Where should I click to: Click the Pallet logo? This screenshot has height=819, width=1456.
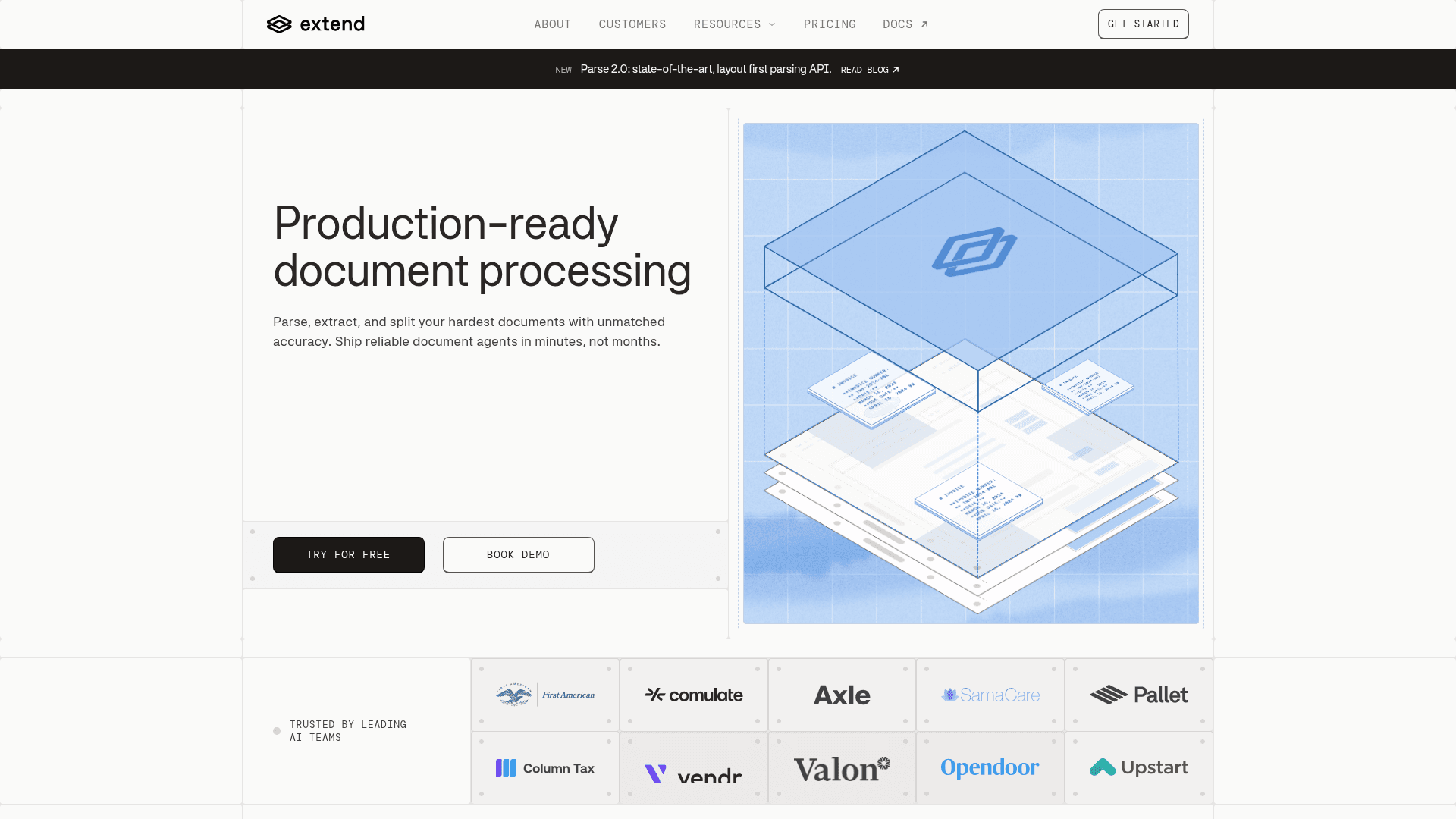[1139, 695]
